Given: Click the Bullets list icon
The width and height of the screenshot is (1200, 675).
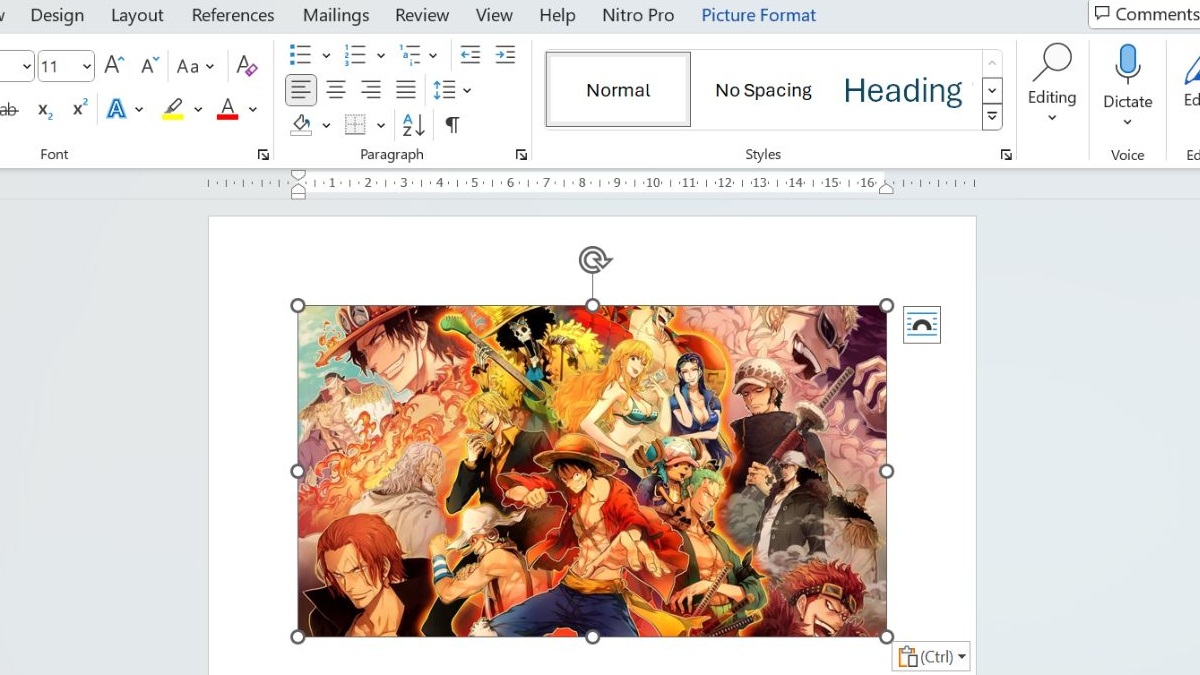Looking at the screenshot, I should pos(300,54).
